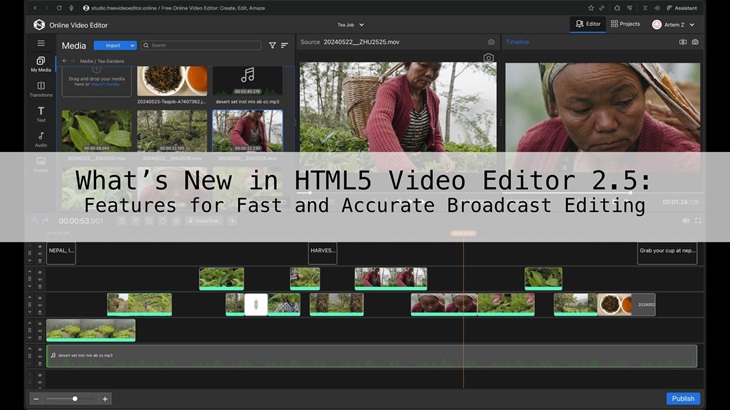Click the hamburger menu icon

click(41, 44)
